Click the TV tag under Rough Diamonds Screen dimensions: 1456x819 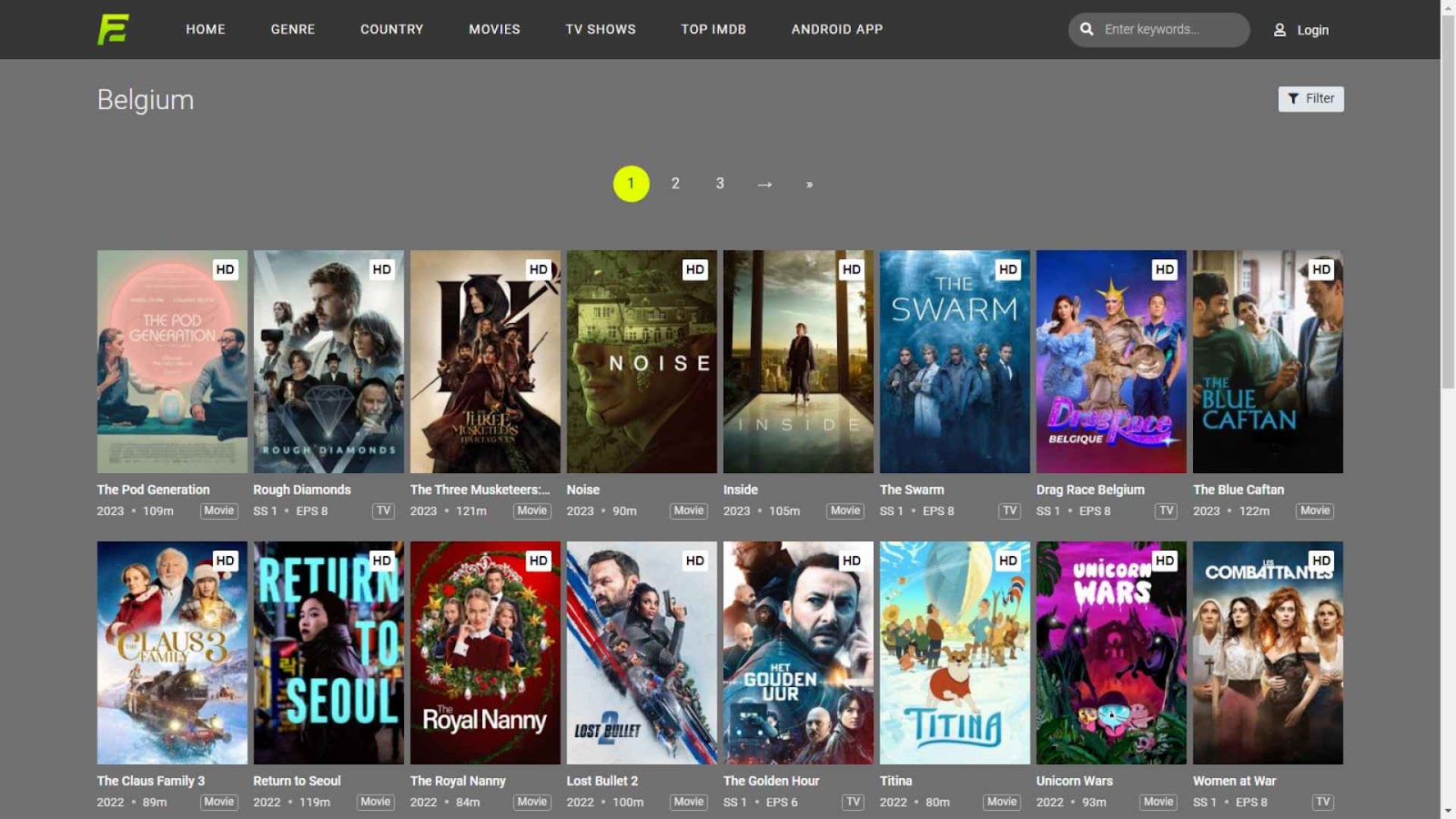tap(384, 511)
